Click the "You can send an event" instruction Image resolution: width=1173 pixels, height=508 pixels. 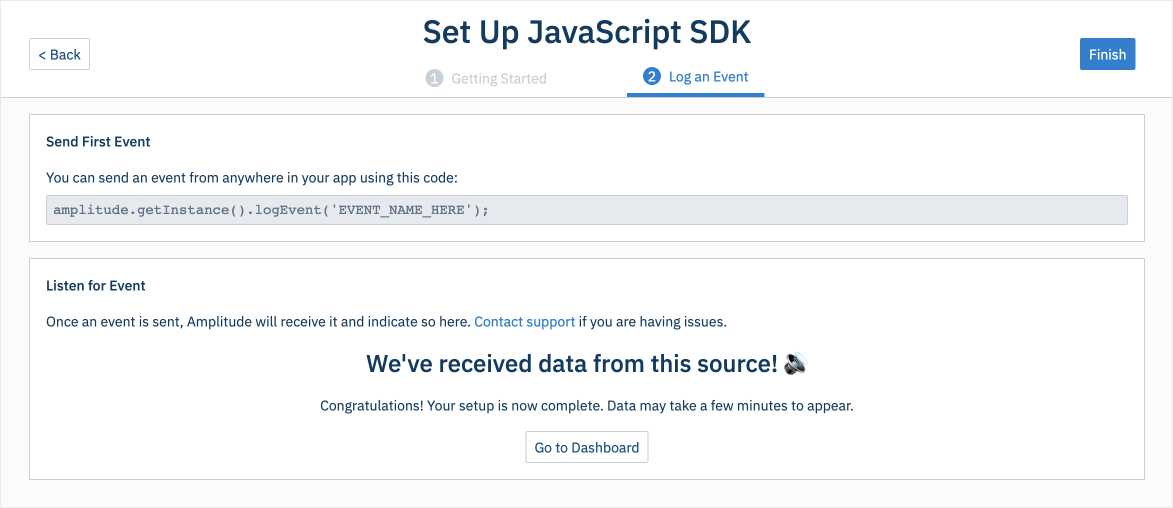251,178
